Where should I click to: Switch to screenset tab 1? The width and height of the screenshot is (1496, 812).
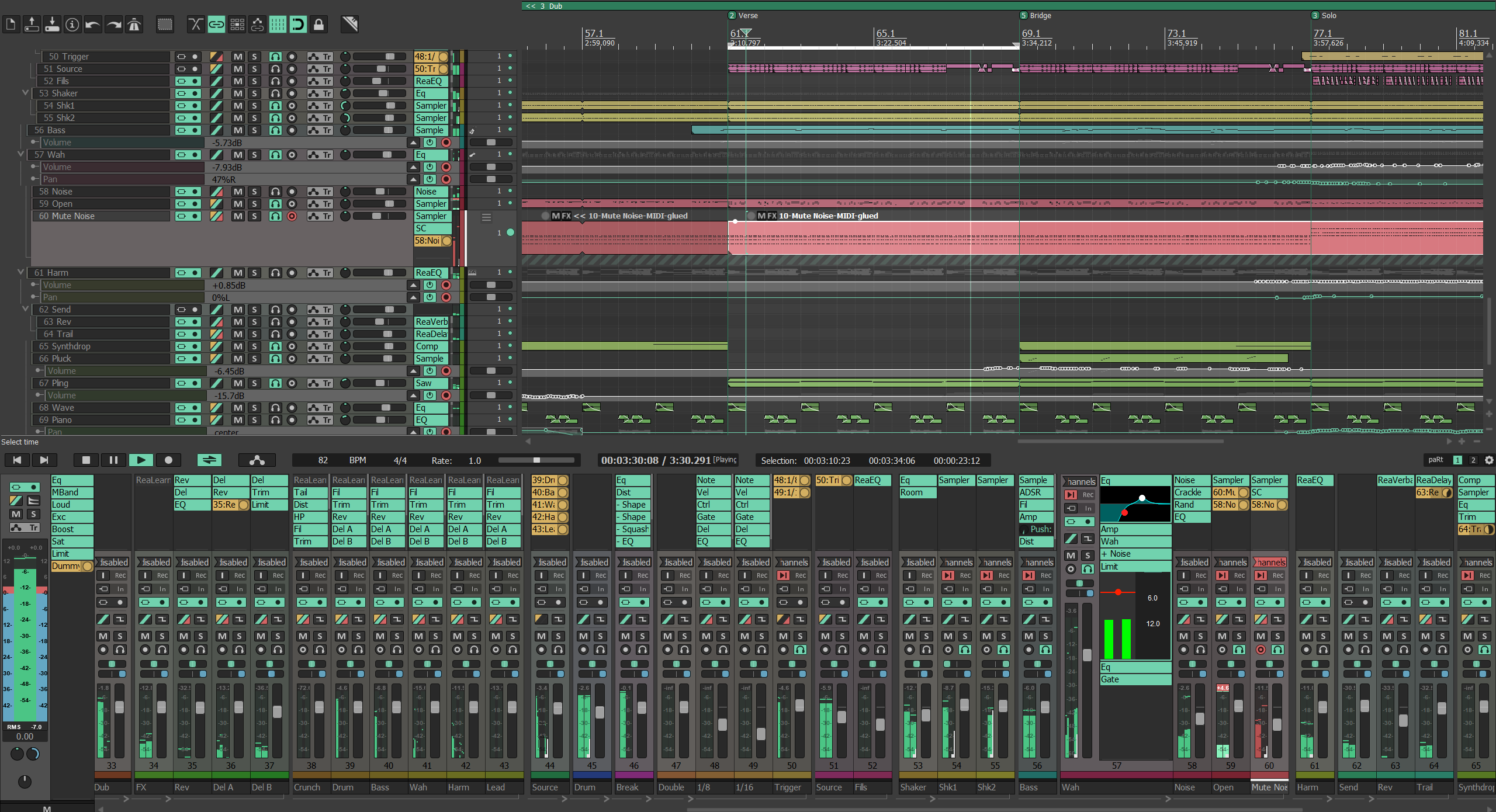point(1457,460)
